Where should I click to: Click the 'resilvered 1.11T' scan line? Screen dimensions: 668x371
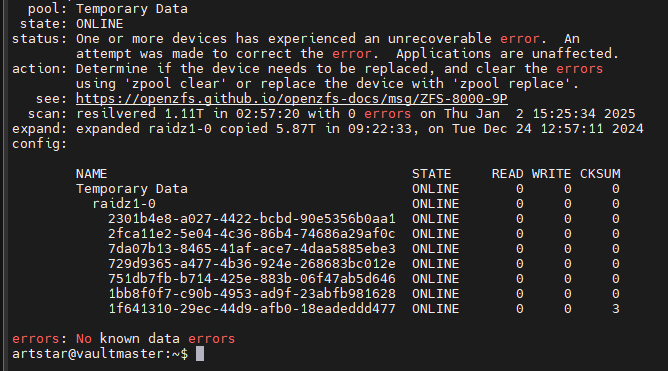point(355,114)
